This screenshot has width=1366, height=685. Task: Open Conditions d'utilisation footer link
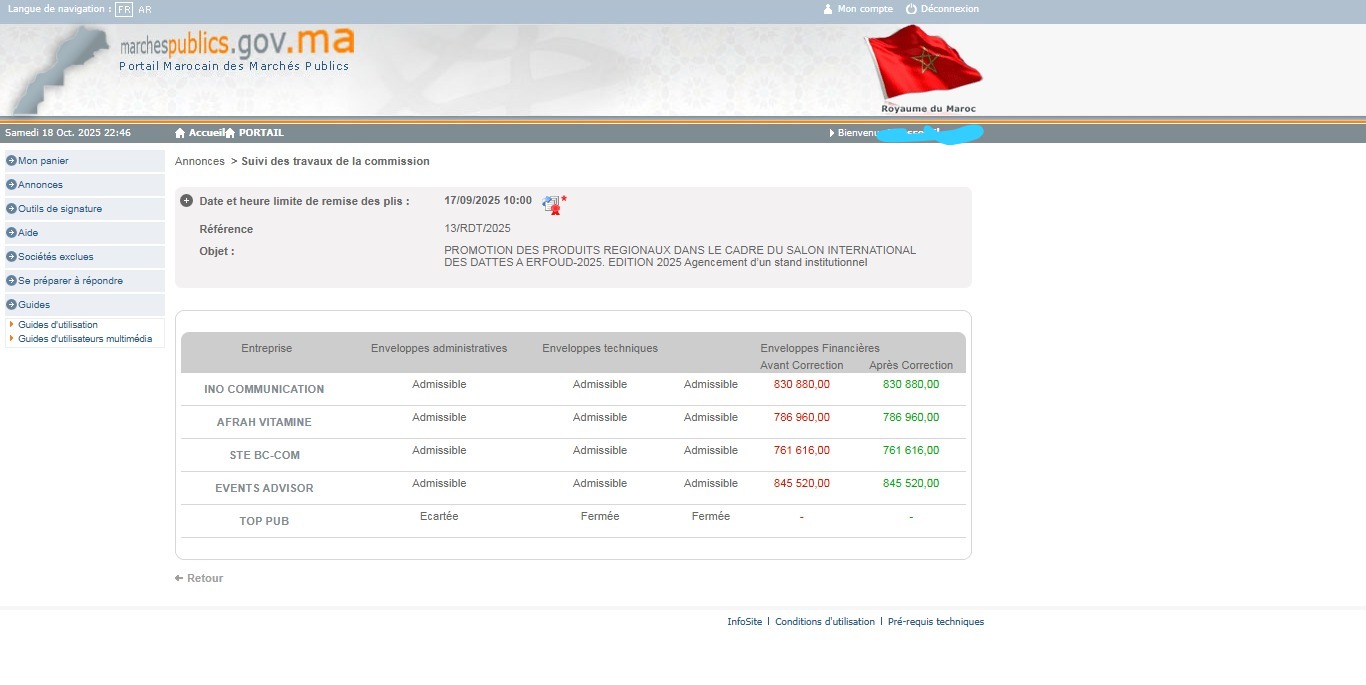point(824,622)
